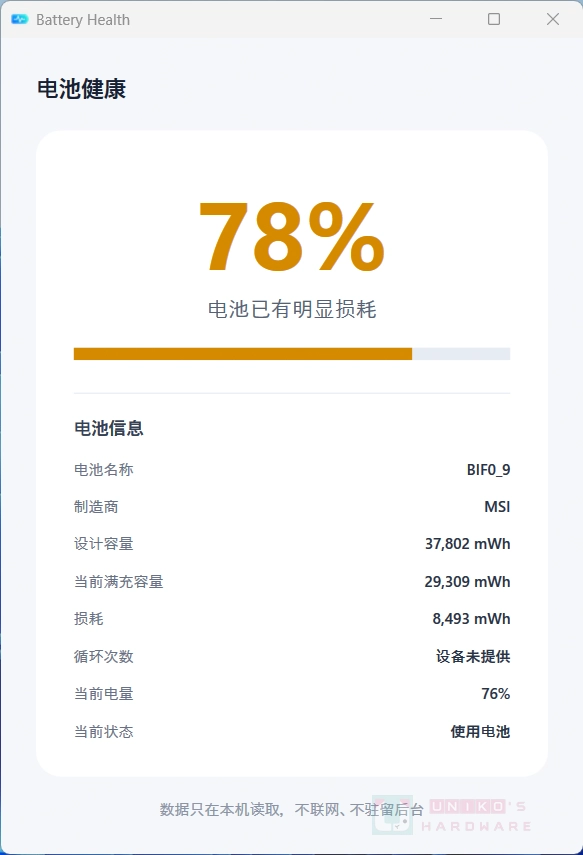Click the cycle count value 设备未提供
583x855 pixels.
[473, 656]
